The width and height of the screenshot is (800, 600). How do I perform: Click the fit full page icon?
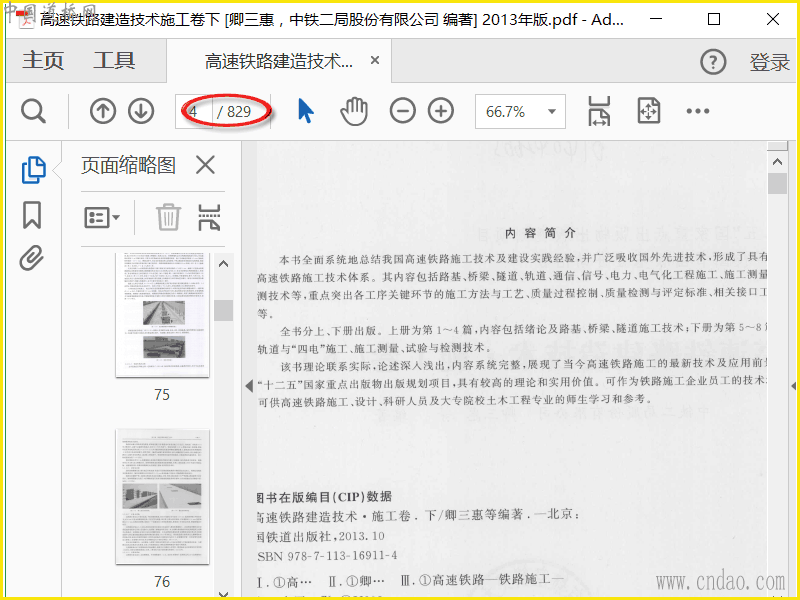click(648, 111)
